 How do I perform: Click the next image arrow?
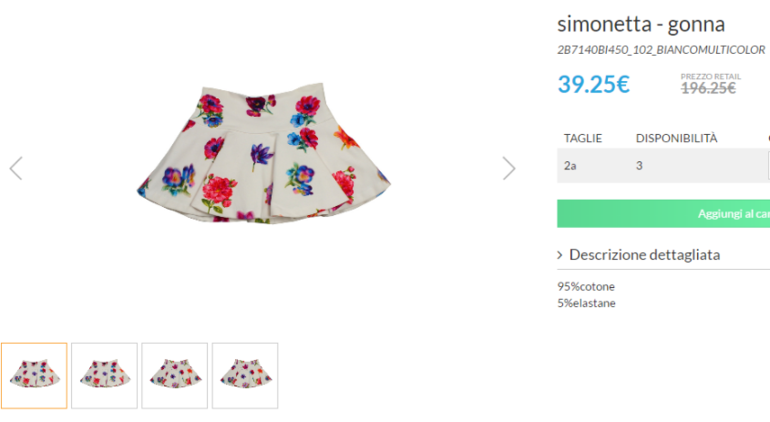[509, 168]
